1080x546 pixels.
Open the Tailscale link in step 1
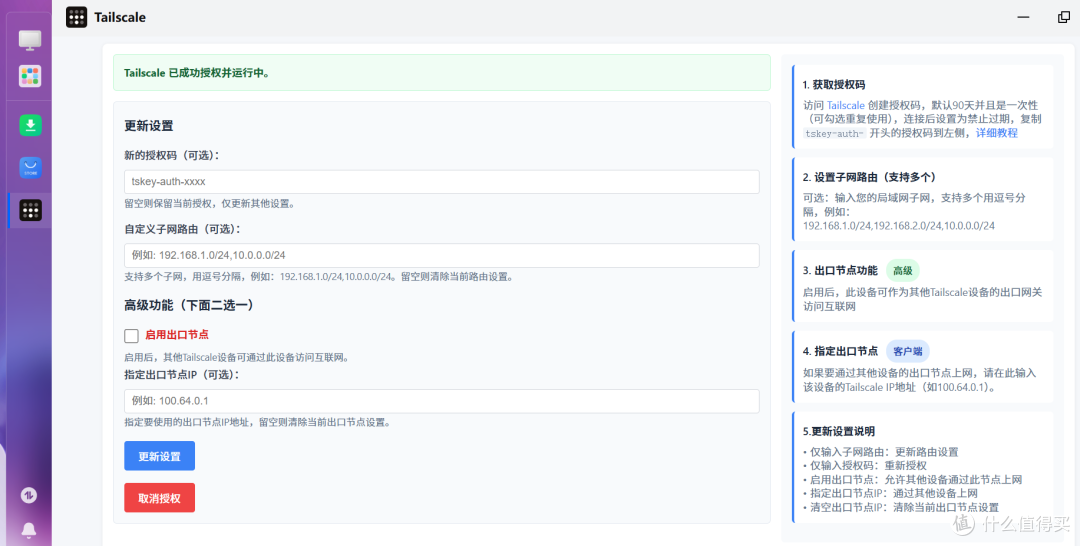[x=846, y=105]
